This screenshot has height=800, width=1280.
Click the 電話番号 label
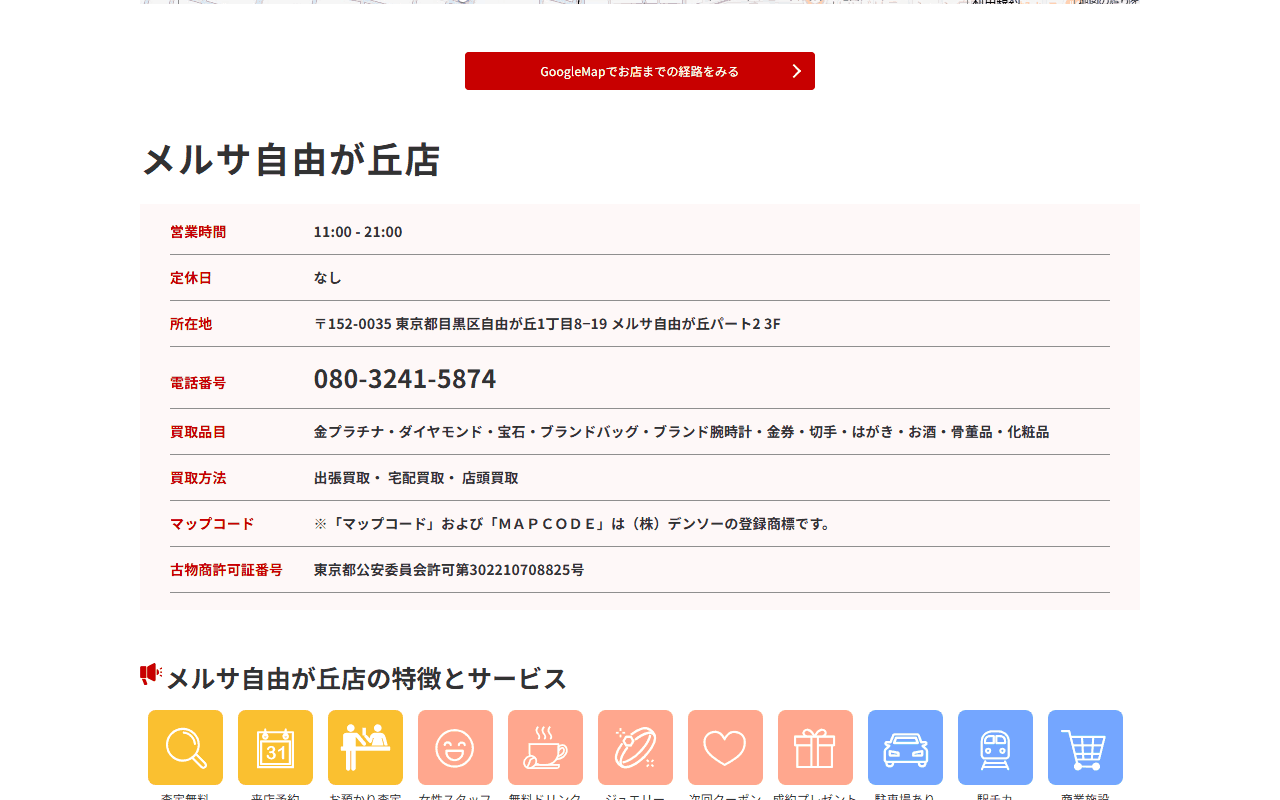pyautogui.click(x=198, y=383)
